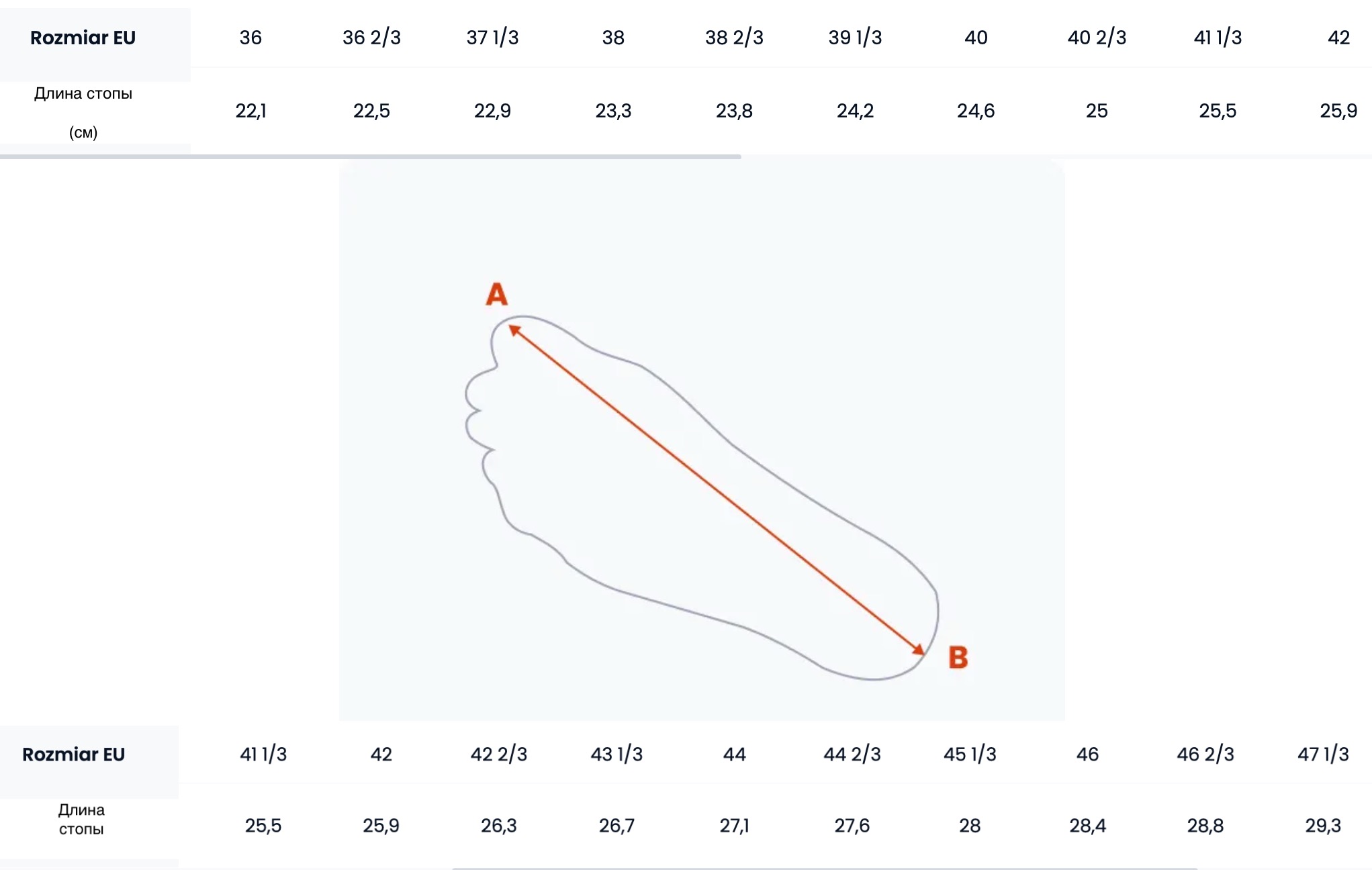The height and width of the screenshot is (870, 1372).
Task: Select the 36 2/3 size cell
Action: [371, 38]
